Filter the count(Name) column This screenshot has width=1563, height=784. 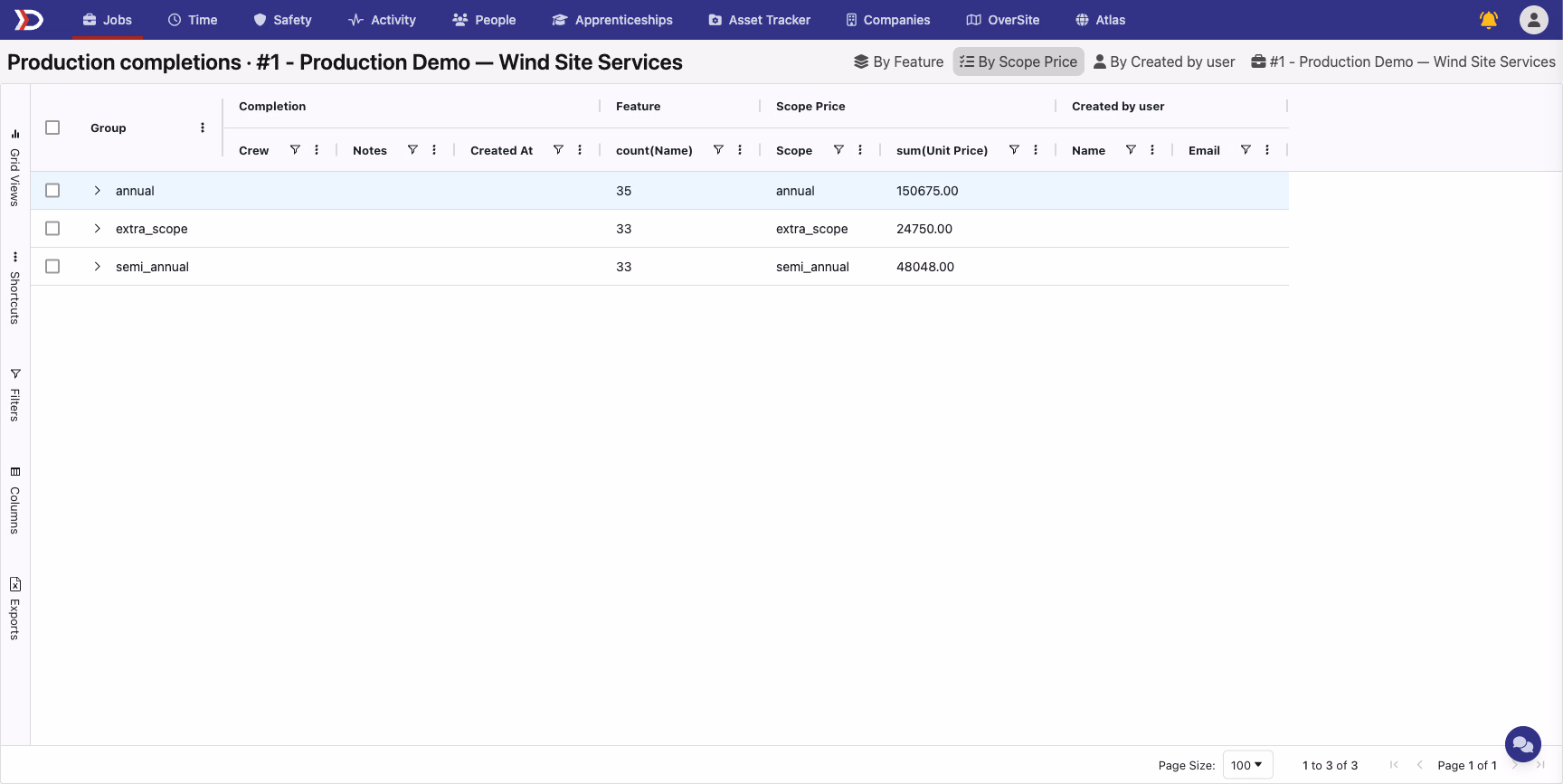pos(718,150)
